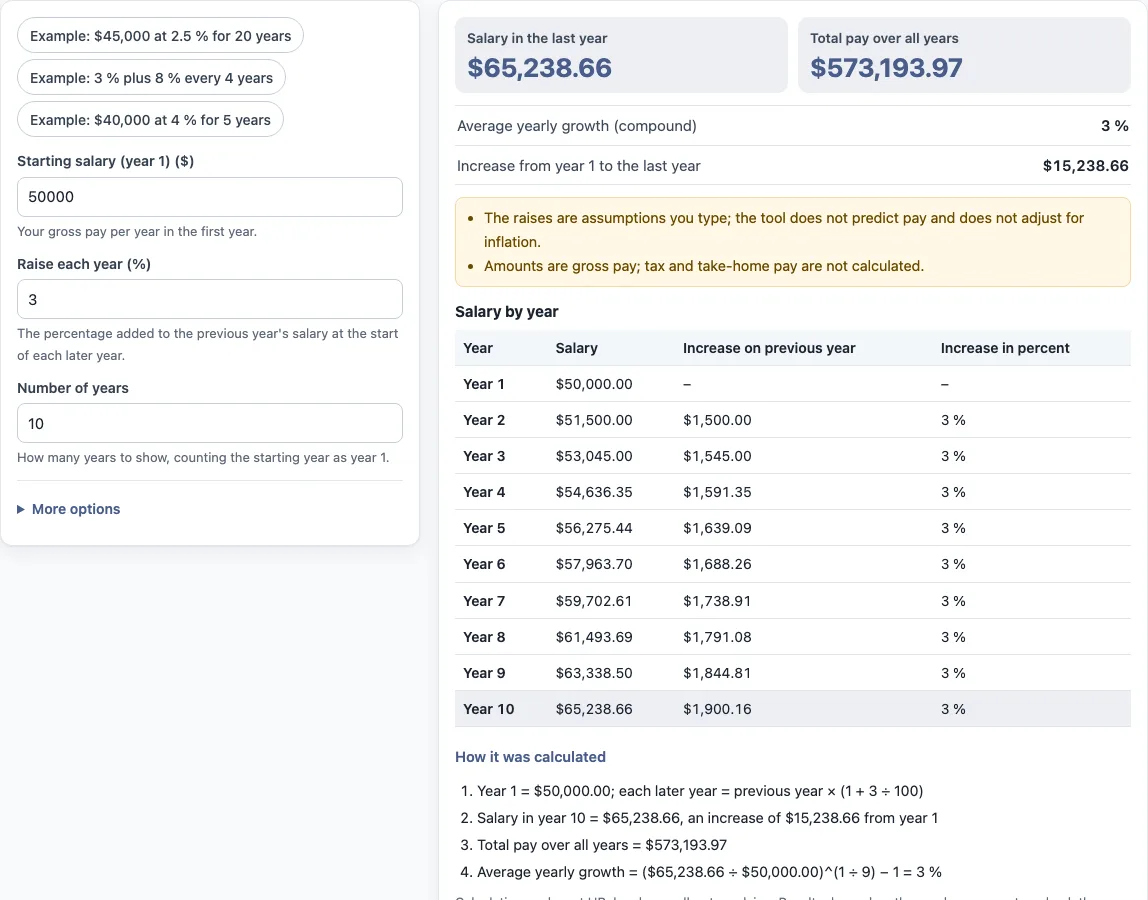Select Year 2 increase $1,500.00
Screen dimensions: 1148x900
tap(717, 420)
